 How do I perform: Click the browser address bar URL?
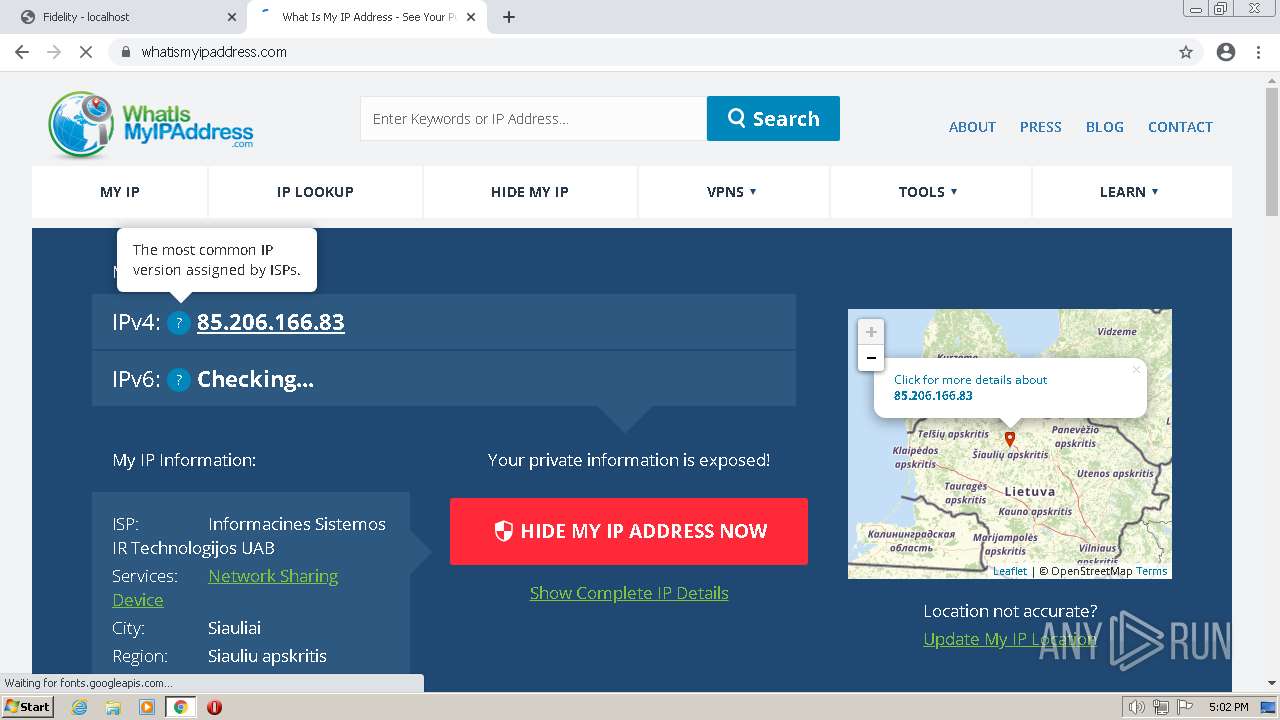214,52
